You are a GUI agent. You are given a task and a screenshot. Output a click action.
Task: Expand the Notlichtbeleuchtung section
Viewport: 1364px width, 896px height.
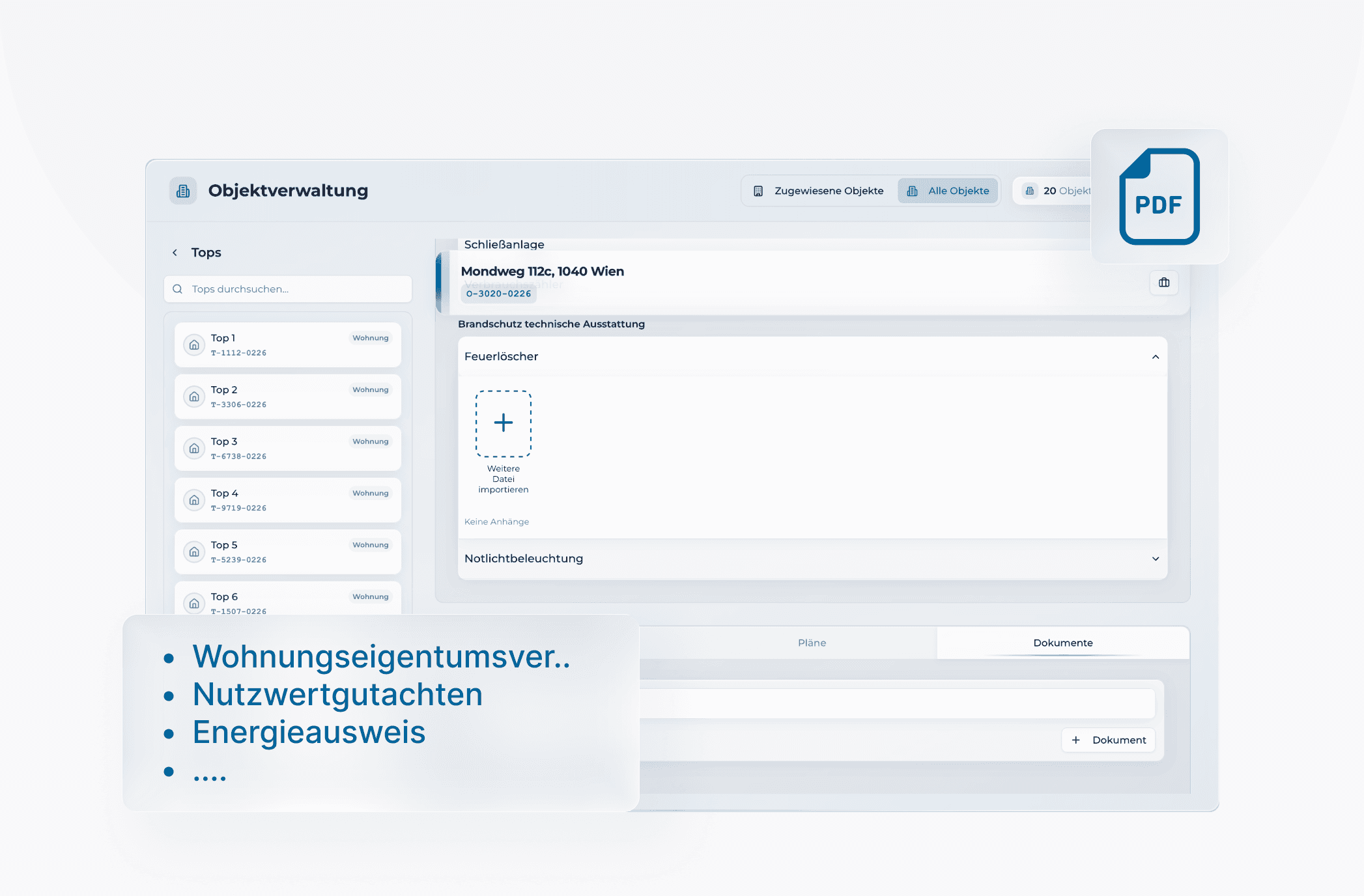[1155, 559]
